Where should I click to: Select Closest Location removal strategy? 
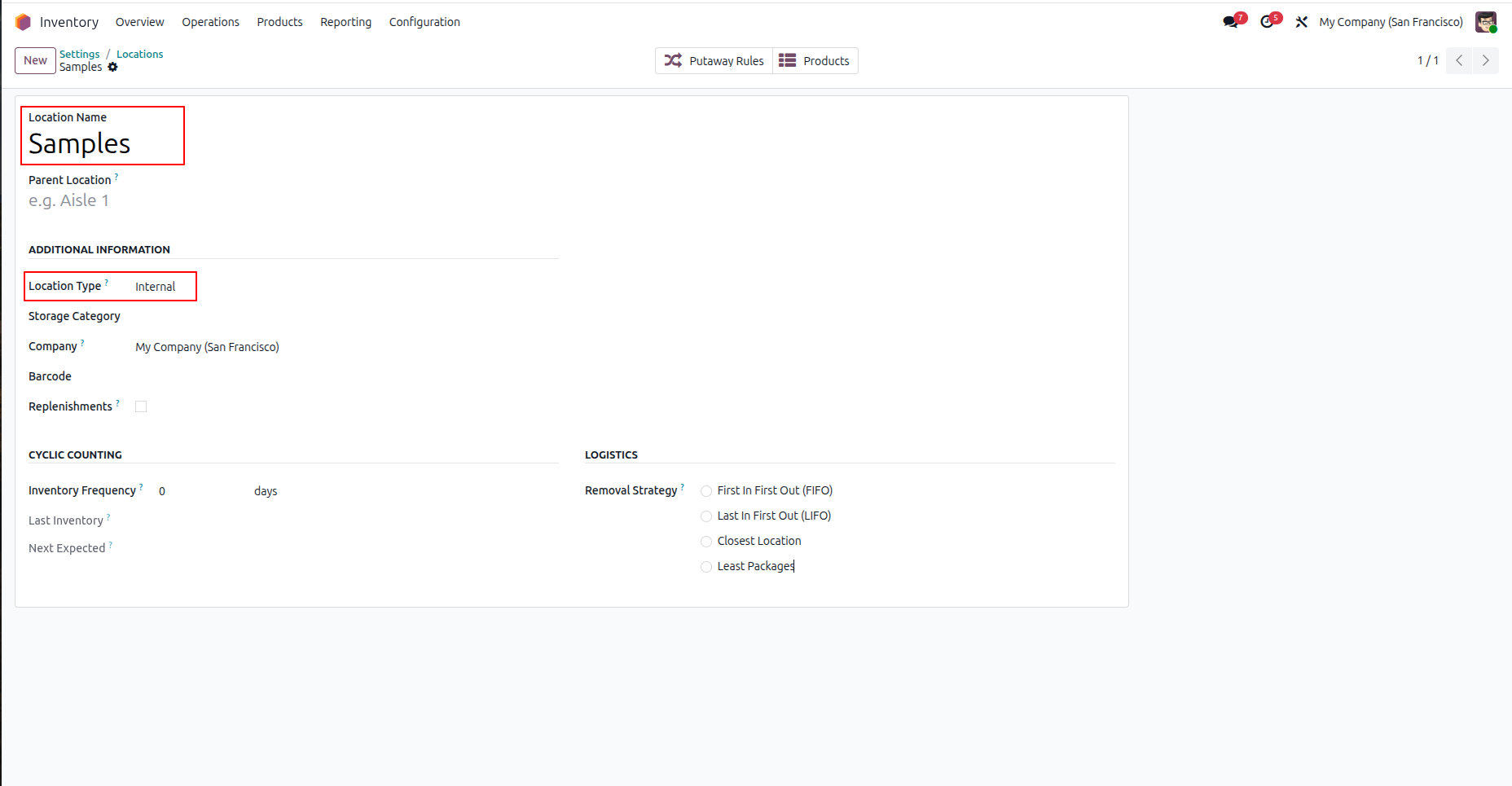[706, 542]
